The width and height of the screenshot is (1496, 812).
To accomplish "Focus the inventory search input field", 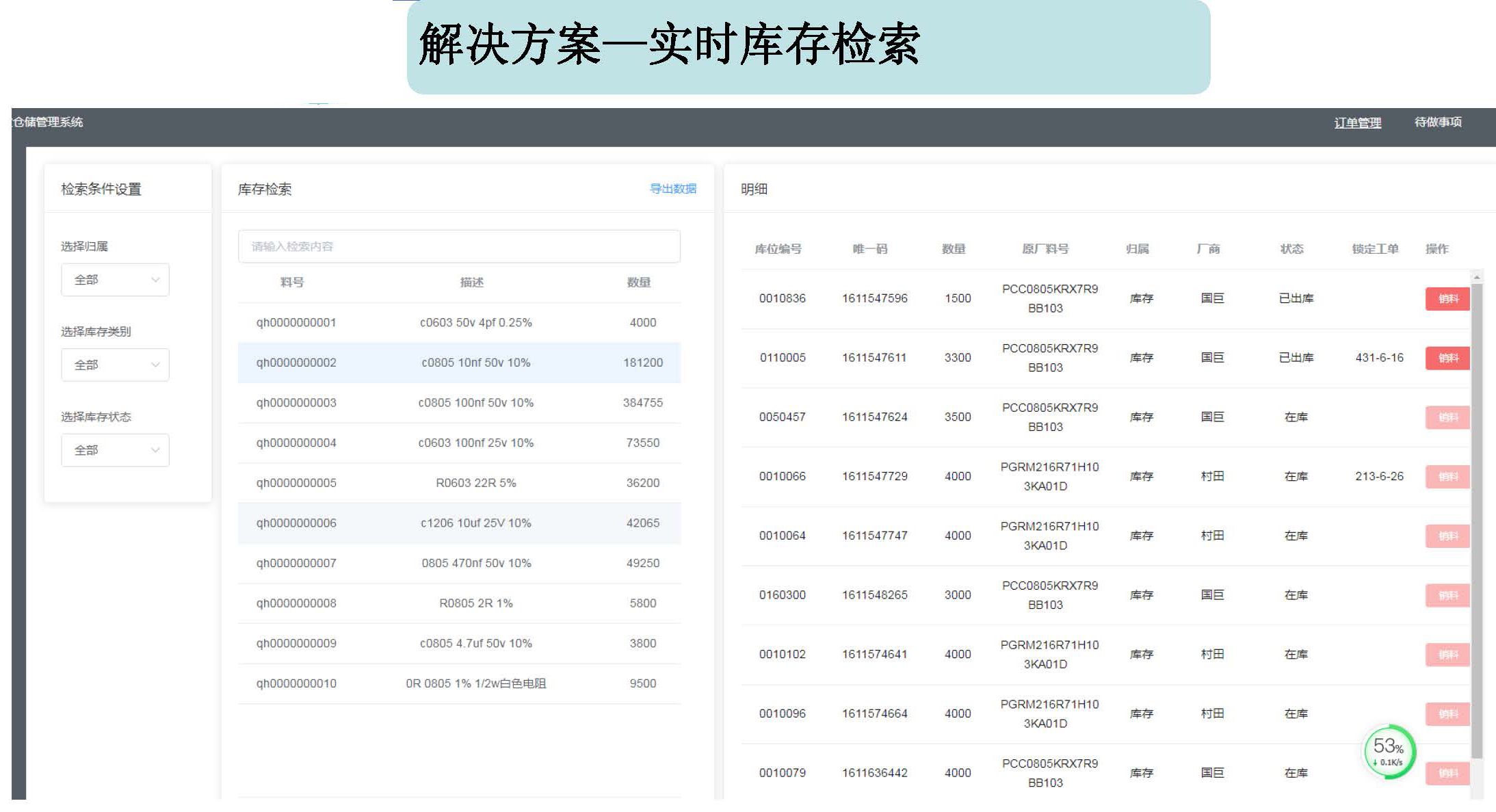I will [459, 246].
